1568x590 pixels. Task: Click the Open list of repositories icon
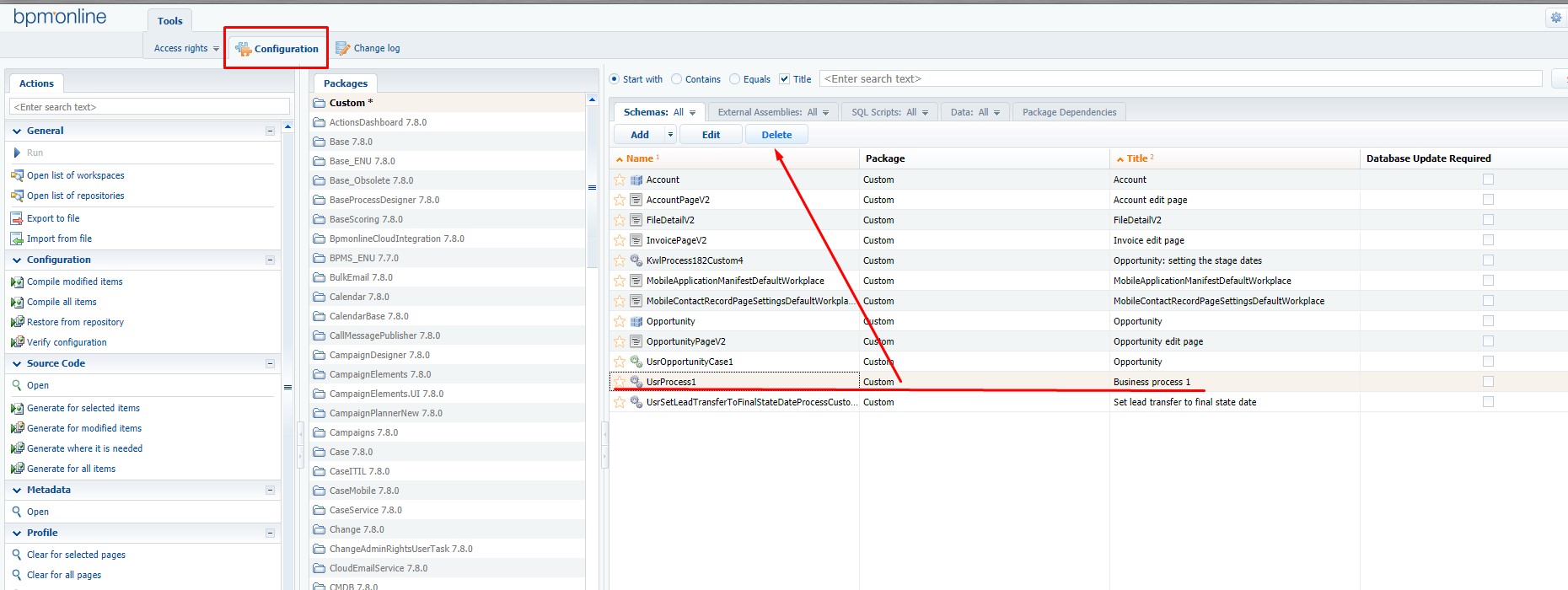click(17, 196)
